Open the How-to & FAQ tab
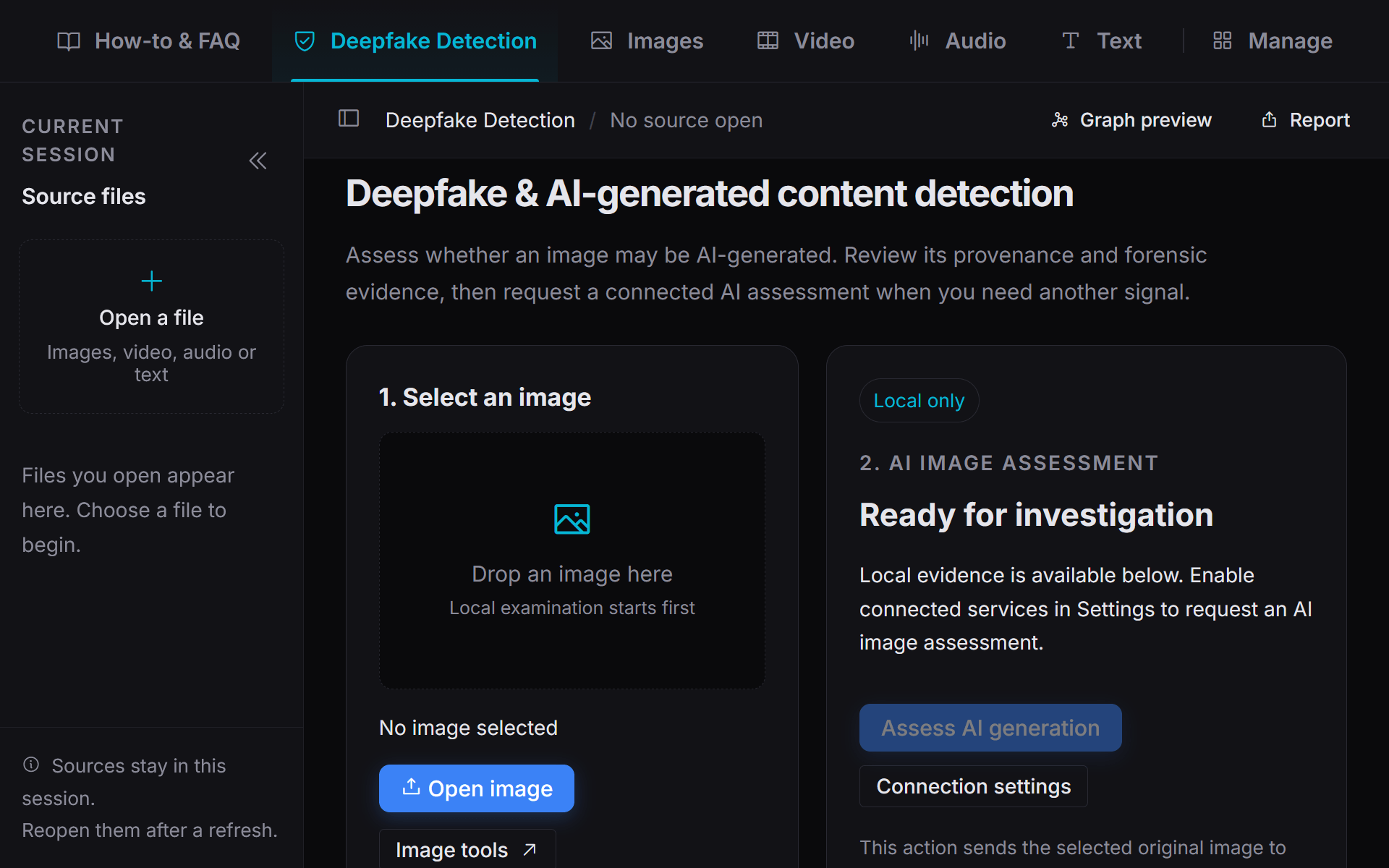Screen dimensions: 1389x868 148,41
